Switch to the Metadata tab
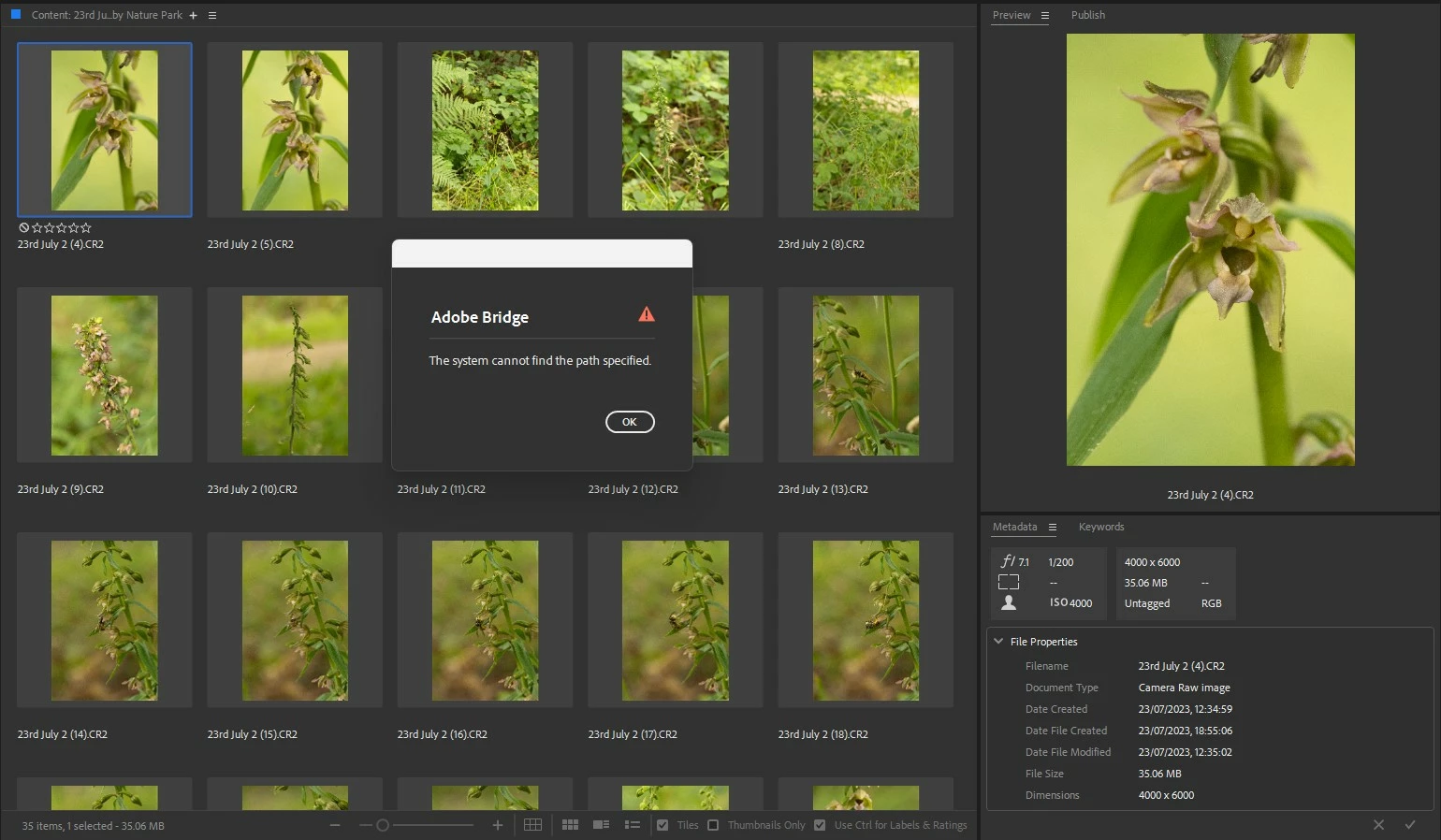The height and width of the screenshot is (840, 1441). coord(1014,527)
